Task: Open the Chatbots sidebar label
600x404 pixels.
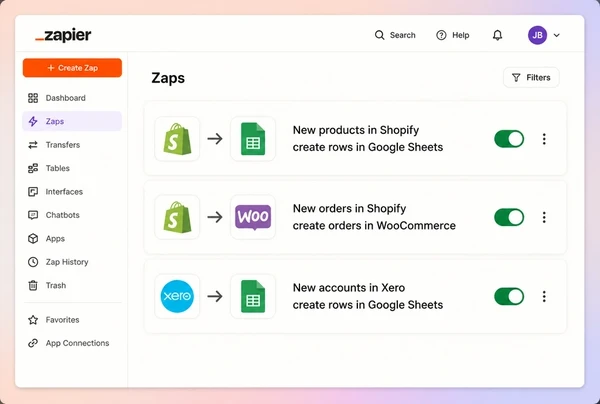Action: point(62,215)
